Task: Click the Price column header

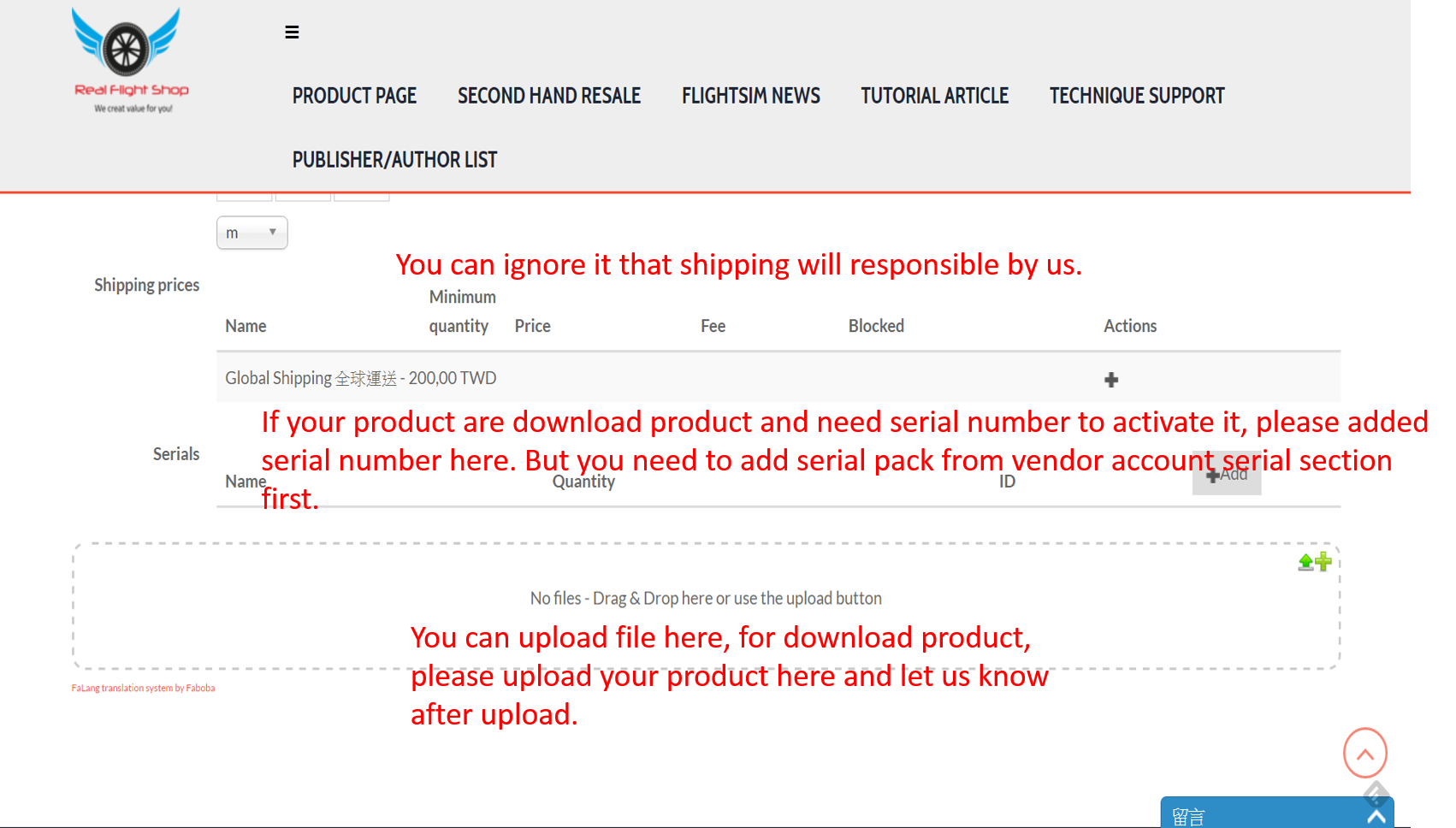Action: [532, 326]
